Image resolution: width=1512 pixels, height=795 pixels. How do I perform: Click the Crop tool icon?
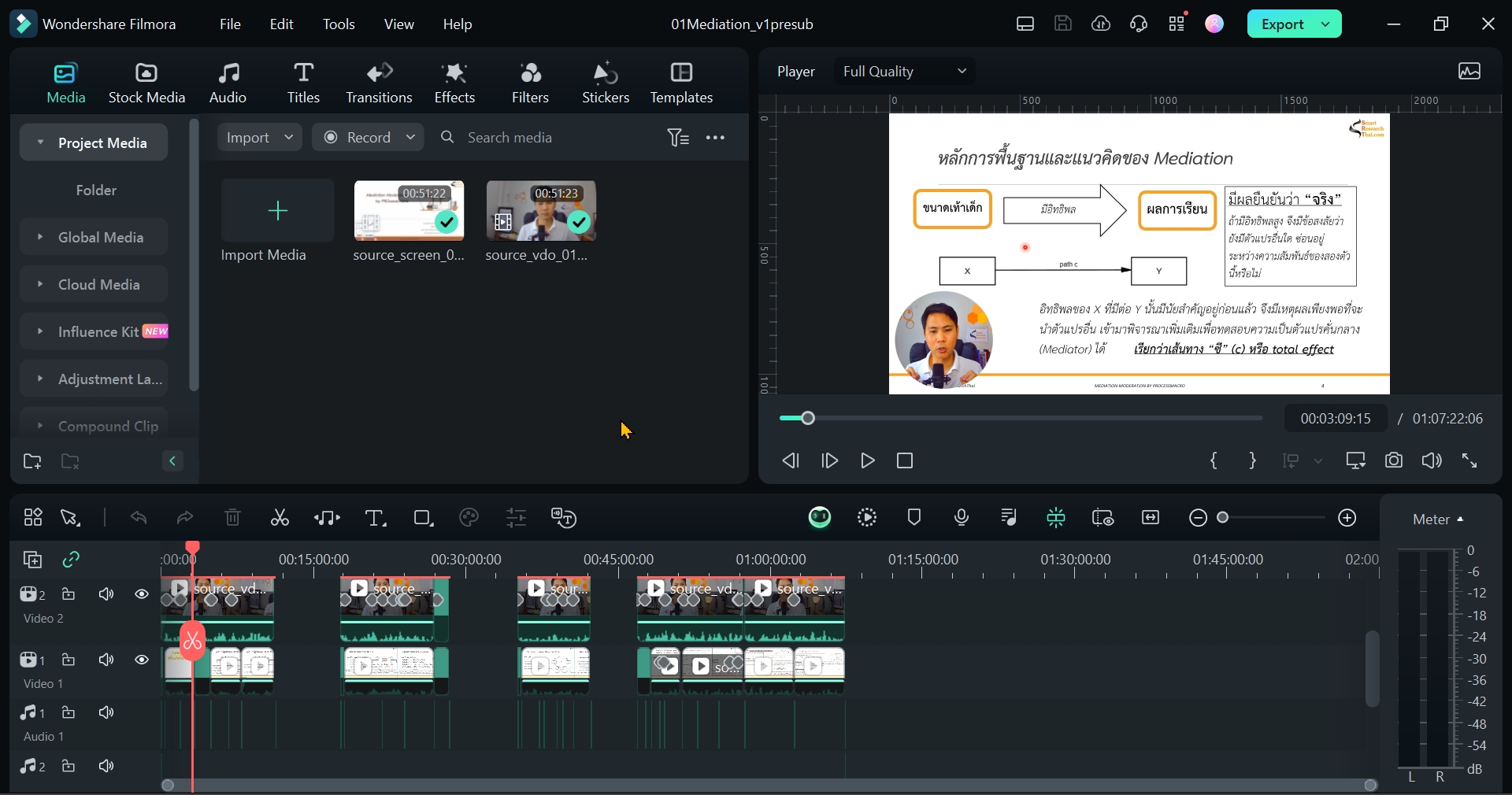[424, 518]
